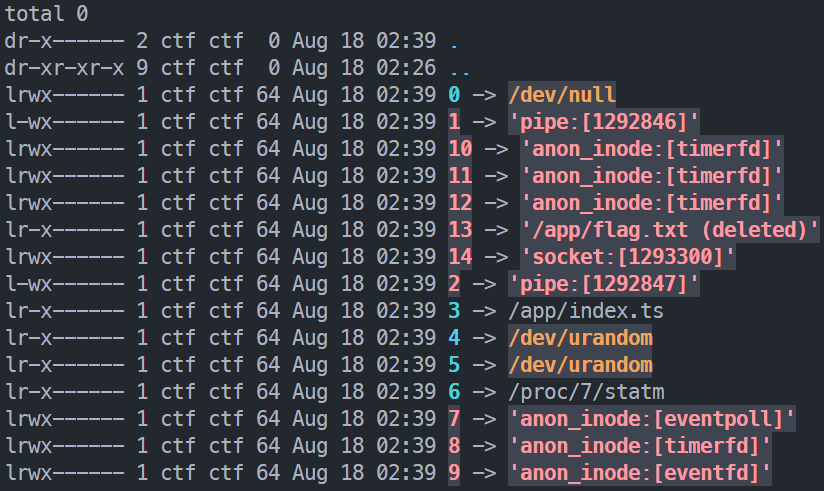The height and width of the screenshot is (491, 824).
Task: Click timerfd entry for descriptor 12
Action: [x=652, y=203]
